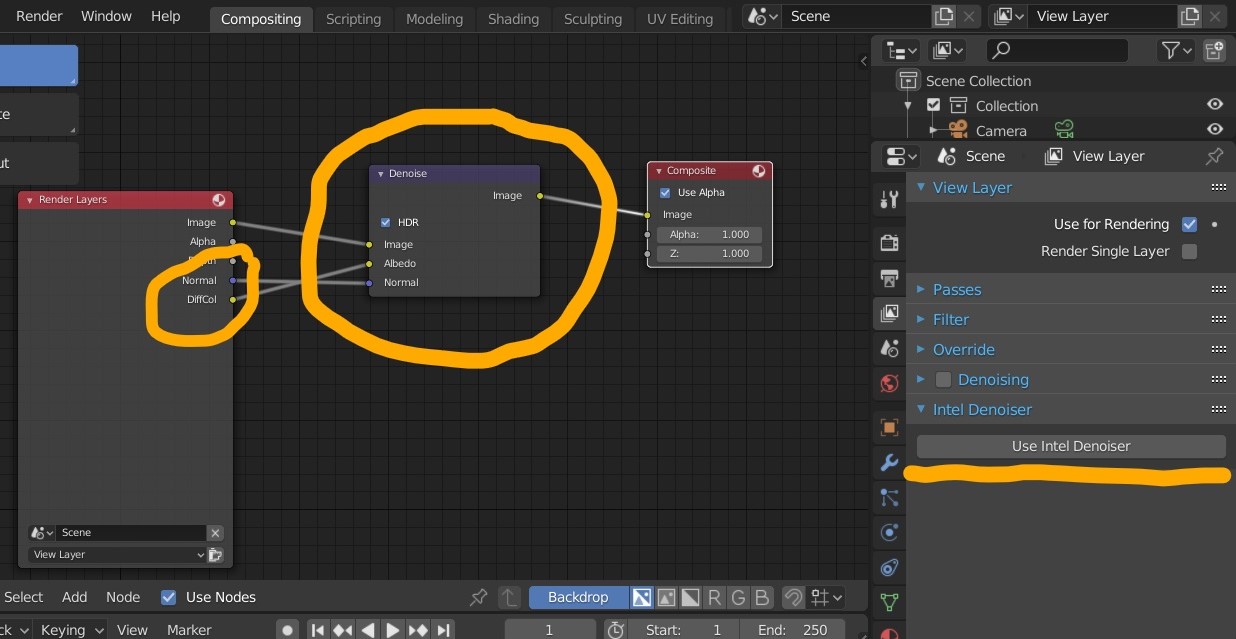Open the Physics properties tab
The image size is (1236, 639).
[888, 532]
